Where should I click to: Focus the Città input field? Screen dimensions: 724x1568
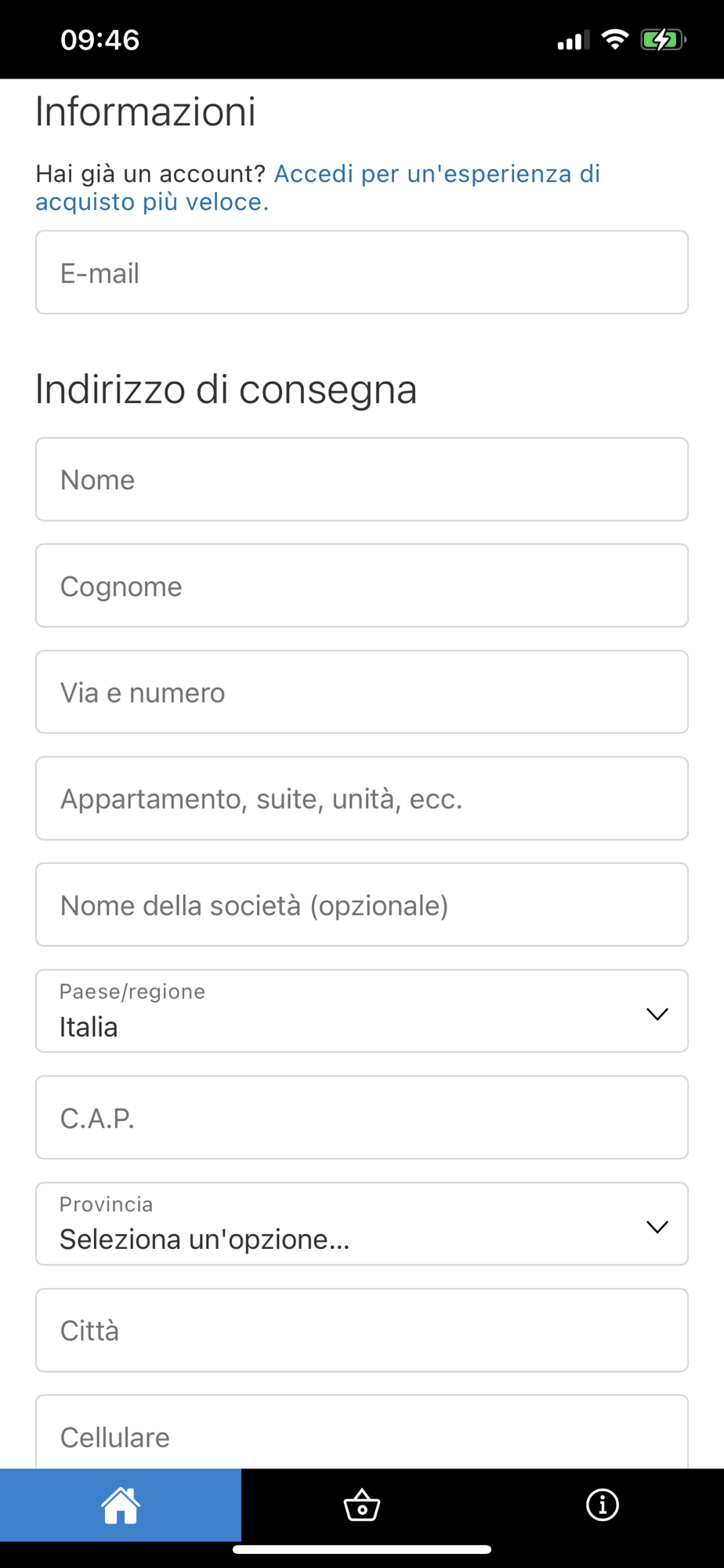click(362, 1330)
